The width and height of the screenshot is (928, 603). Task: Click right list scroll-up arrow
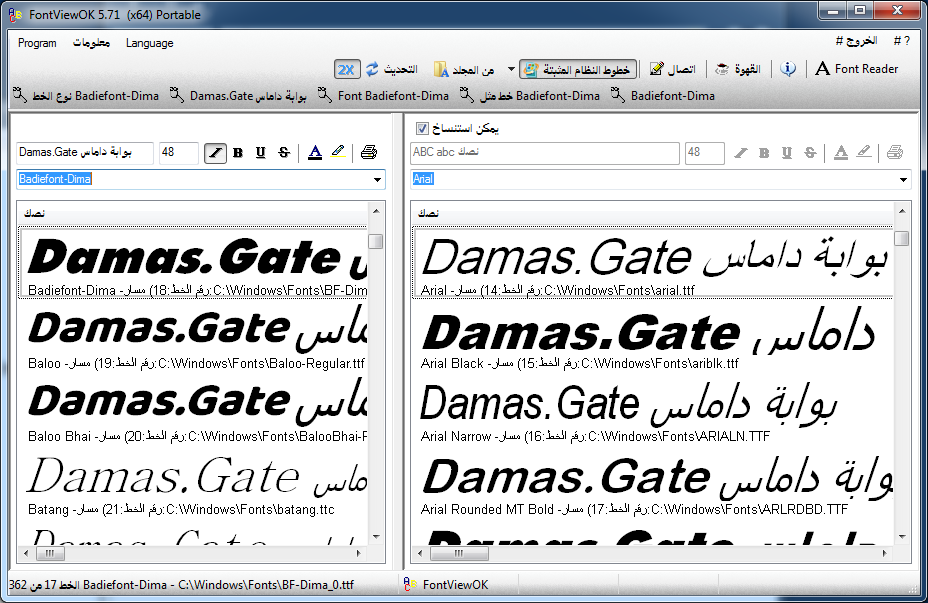click(902, 211)
